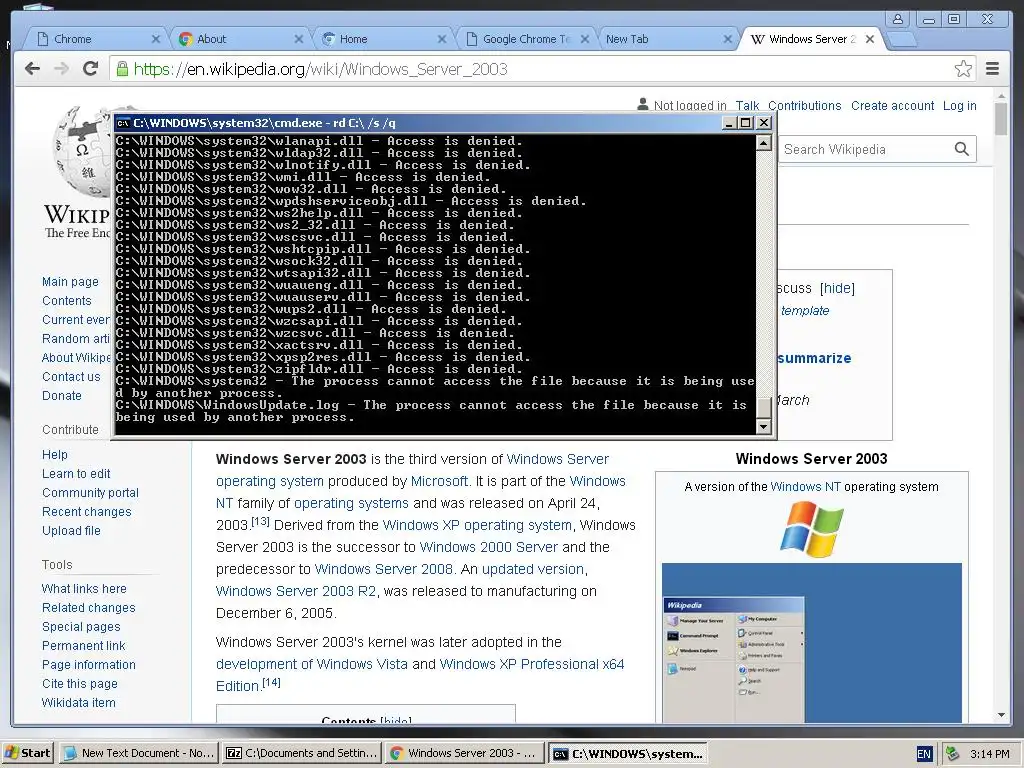The width and height of the screenshot is (1024, 768).
Task: Go back with Chrome's back arrow
Action: [32, 69]
